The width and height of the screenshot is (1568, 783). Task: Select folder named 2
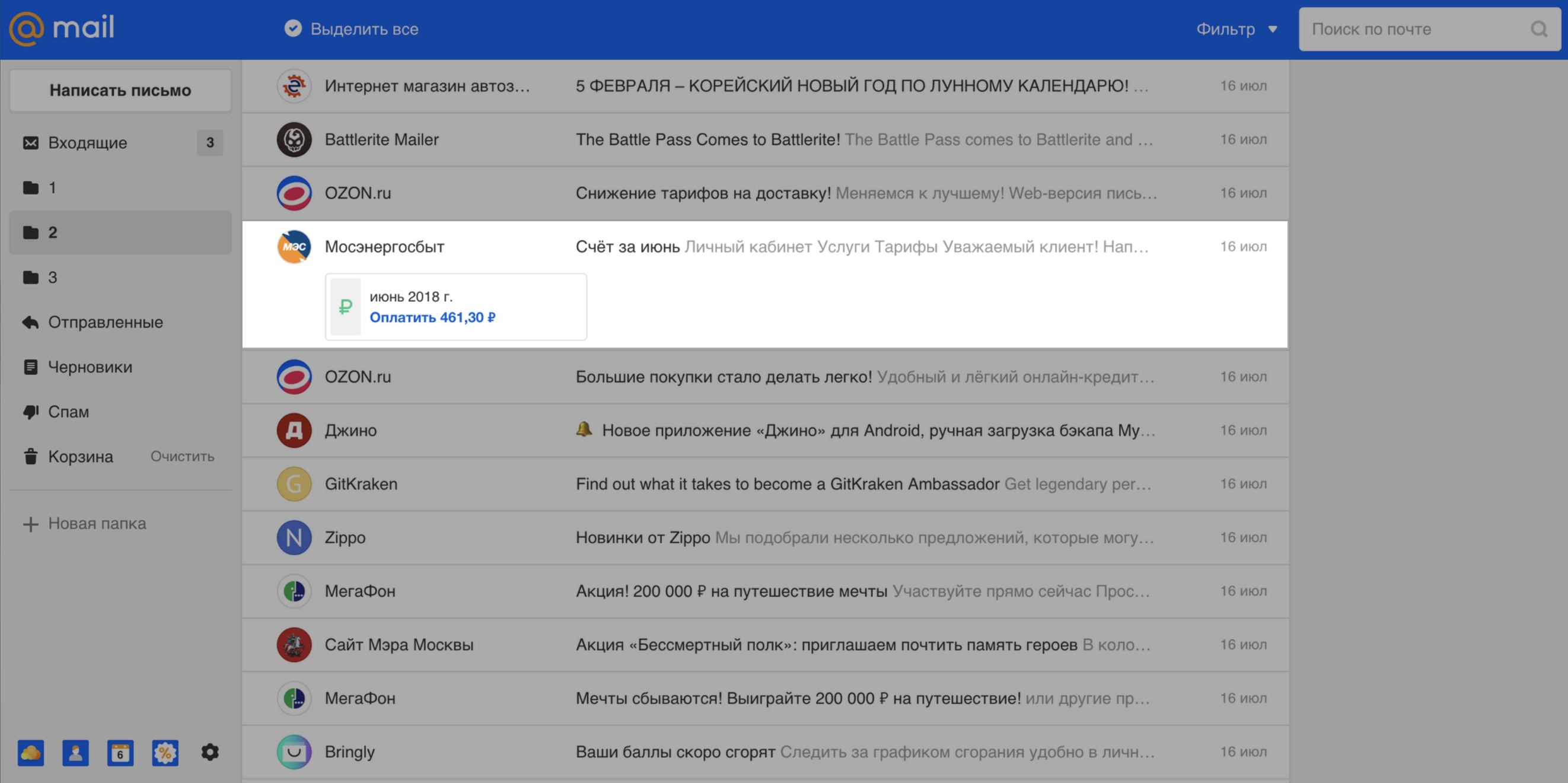click(120, 233)
